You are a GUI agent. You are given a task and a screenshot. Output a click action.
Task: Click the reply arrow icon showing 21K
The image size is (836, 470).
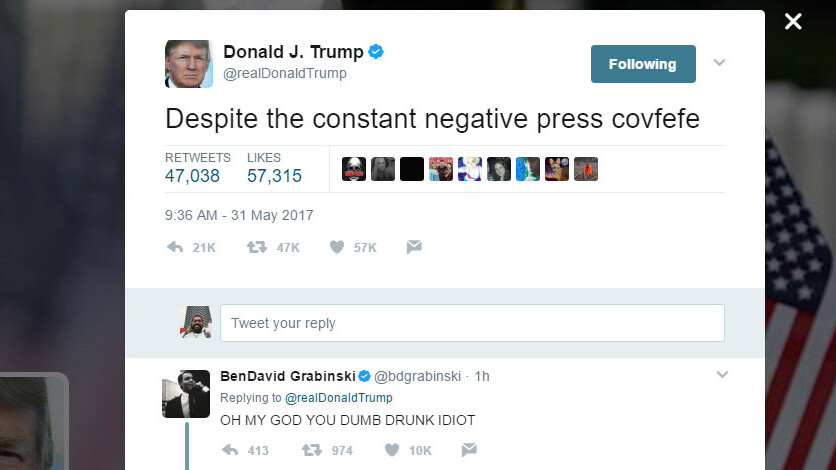(175, 247)
